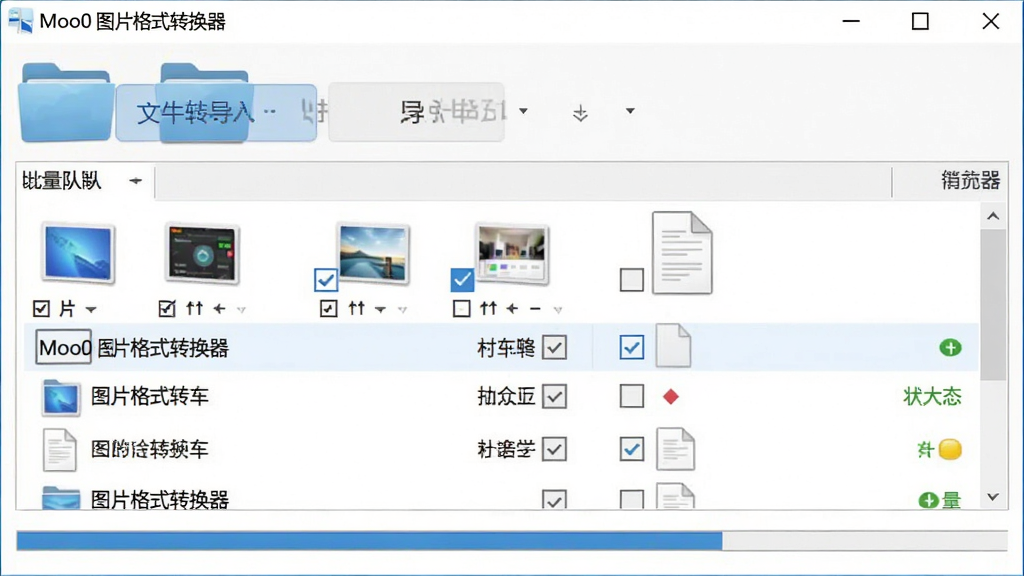
Task: Toggle the 村车辂 checkbox
Action: coord(554,347)
